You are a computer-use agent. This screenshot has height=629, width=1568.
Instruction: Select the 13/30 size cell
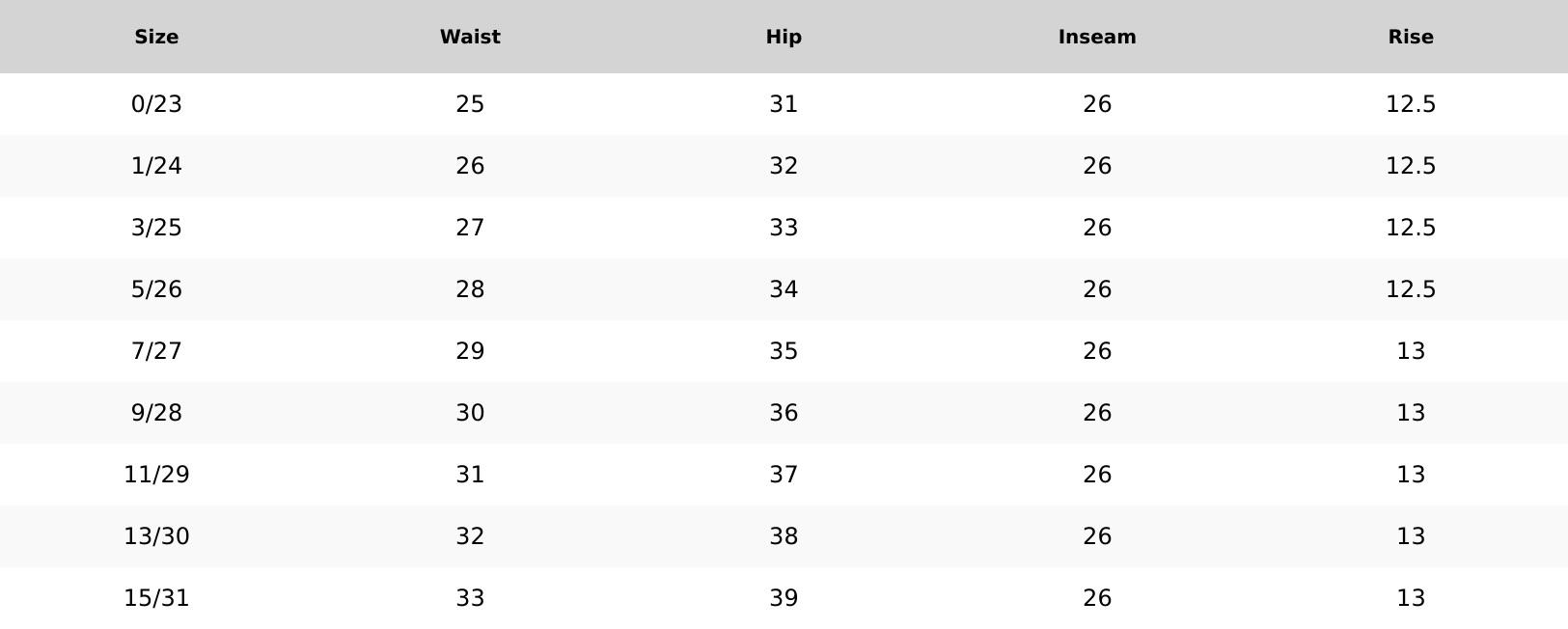(156, 536)
